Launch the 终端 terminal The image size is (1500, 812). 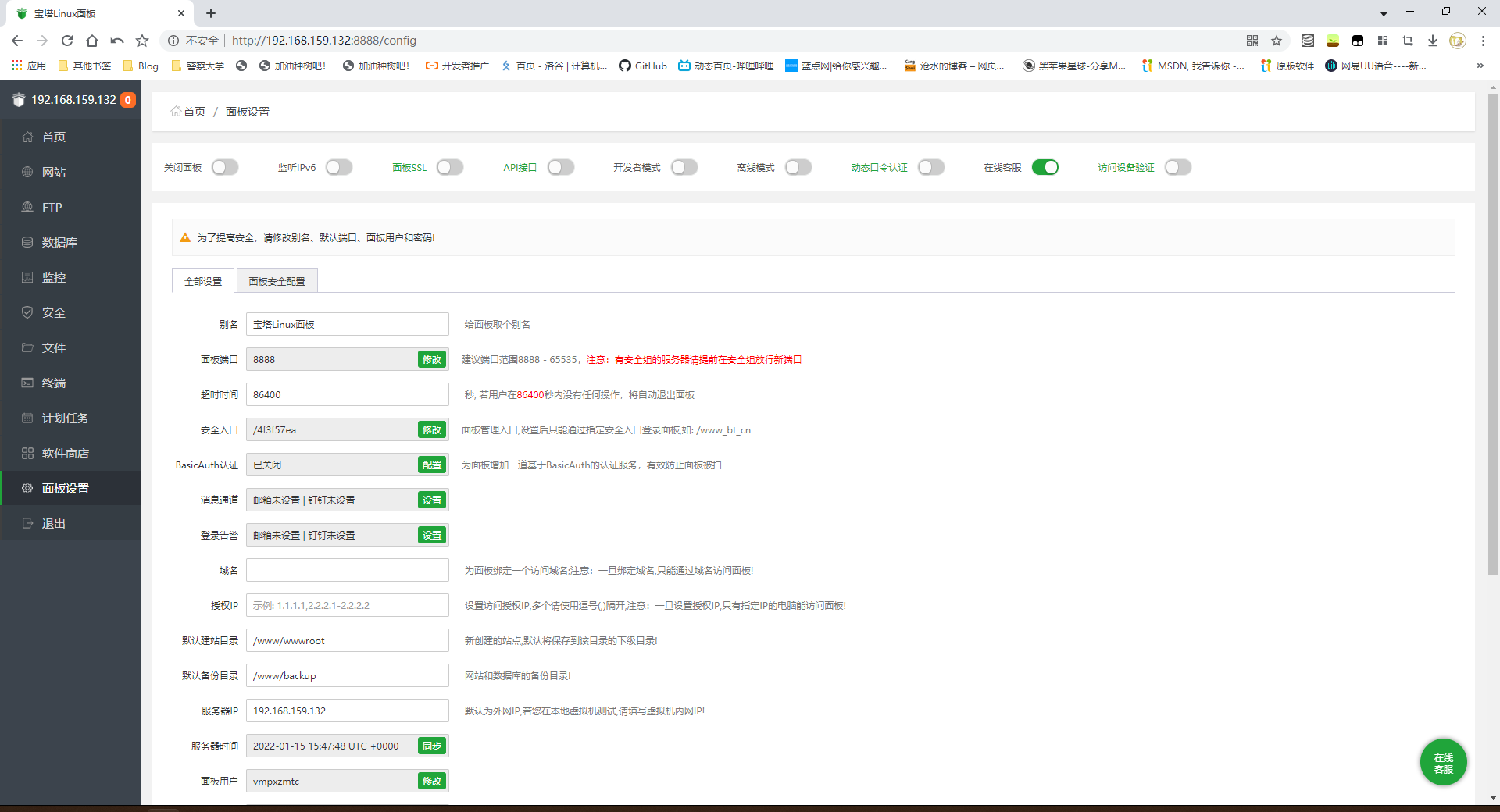[x=53, y=383]
